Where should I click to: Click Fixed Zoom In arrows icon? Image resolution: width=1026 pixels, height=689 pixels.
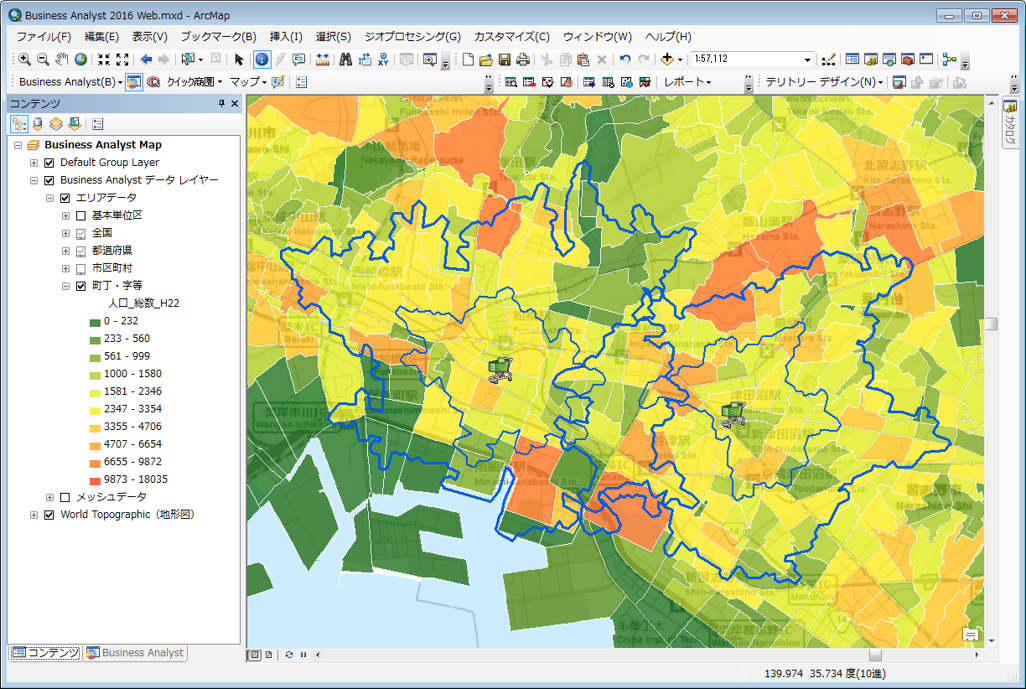tap(103, 60)
